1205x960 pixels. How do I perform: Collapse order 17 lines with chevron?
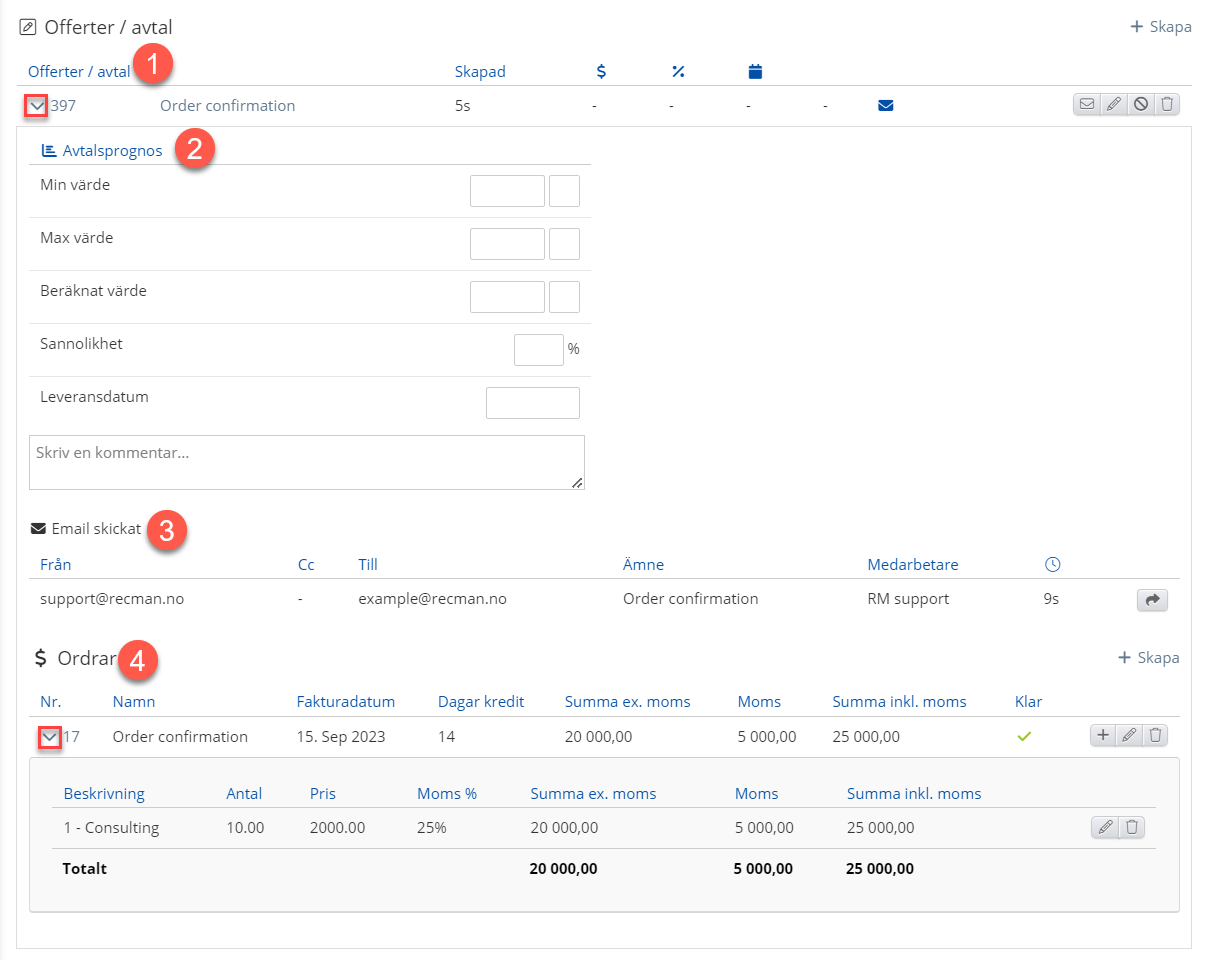[x=51, y=737]
